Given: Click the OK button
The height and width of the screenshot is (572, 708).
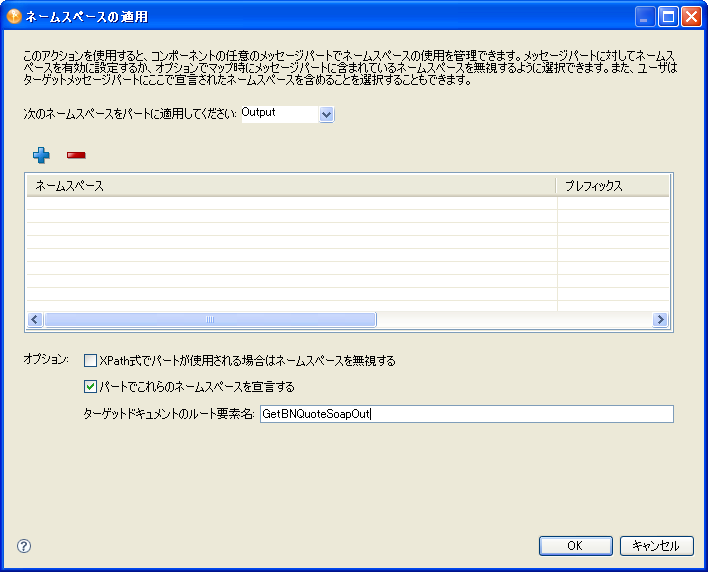Looking at the screenshot, I should pyautogui.click(x=576, y=546).
